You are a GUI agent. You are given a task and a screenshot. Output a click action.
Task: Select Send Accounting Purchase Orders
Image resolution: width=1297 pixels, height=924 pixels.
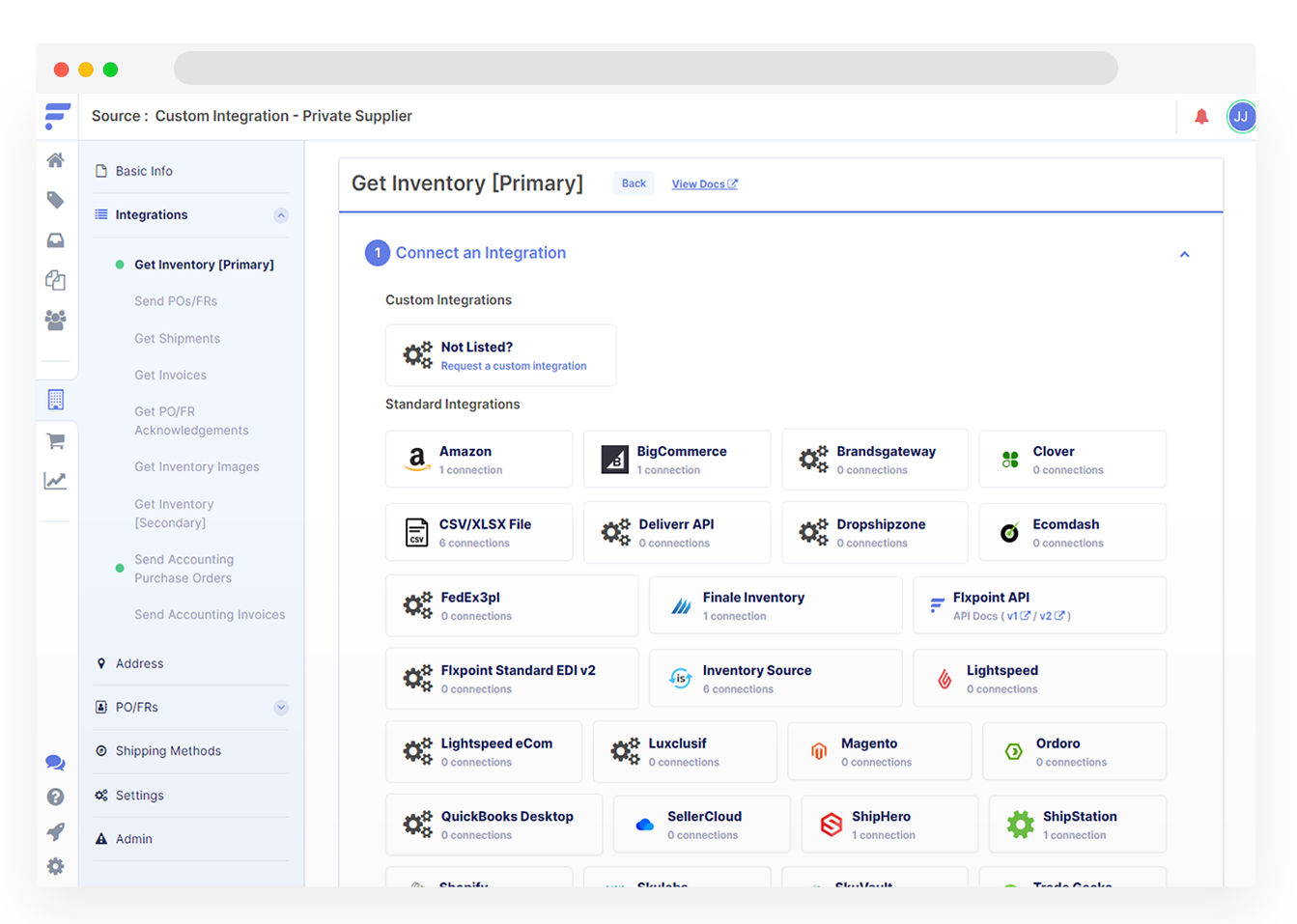pos(183,569)
